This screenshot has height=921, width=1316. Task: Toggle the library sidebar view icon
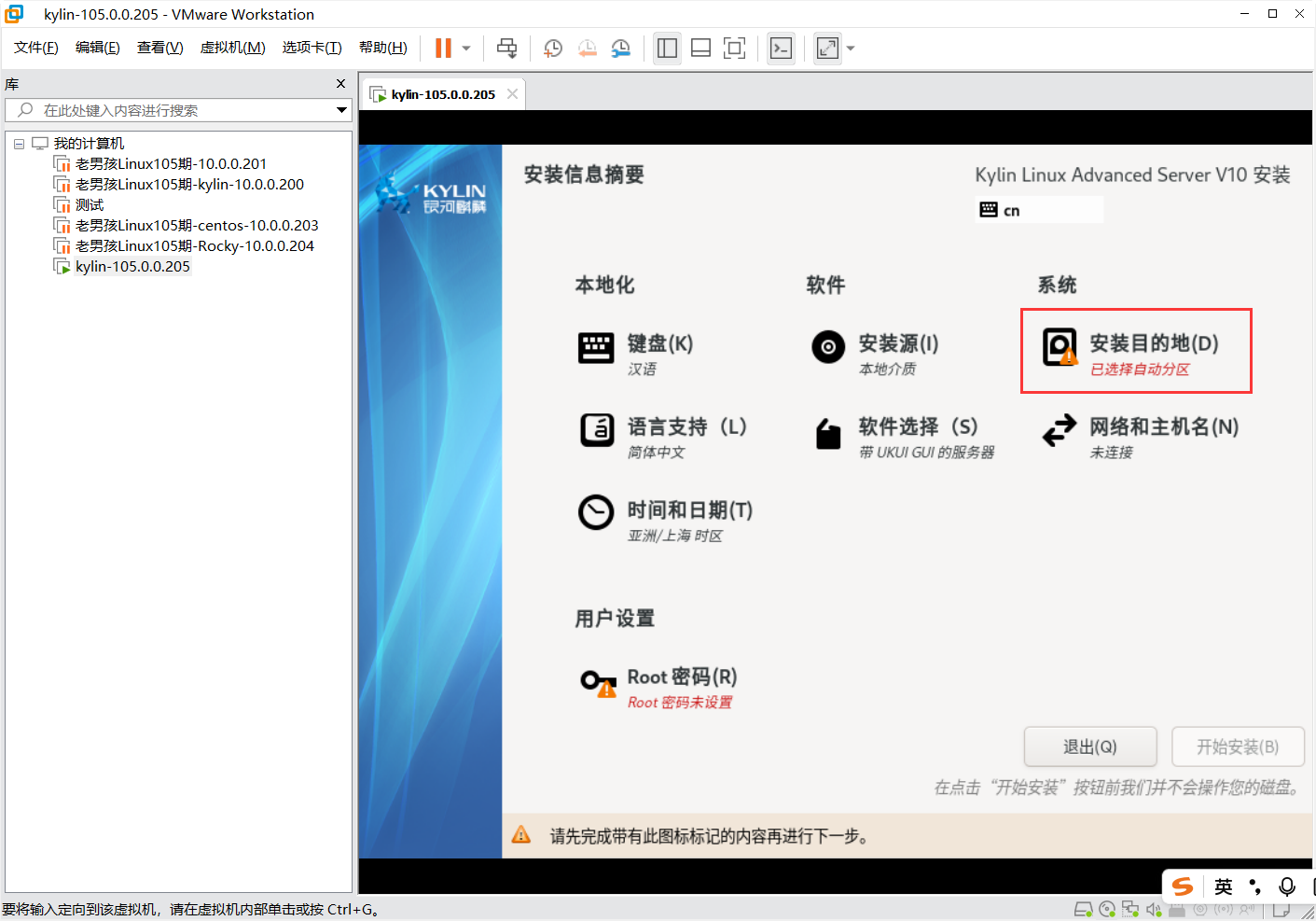click(x=667, y=49)
